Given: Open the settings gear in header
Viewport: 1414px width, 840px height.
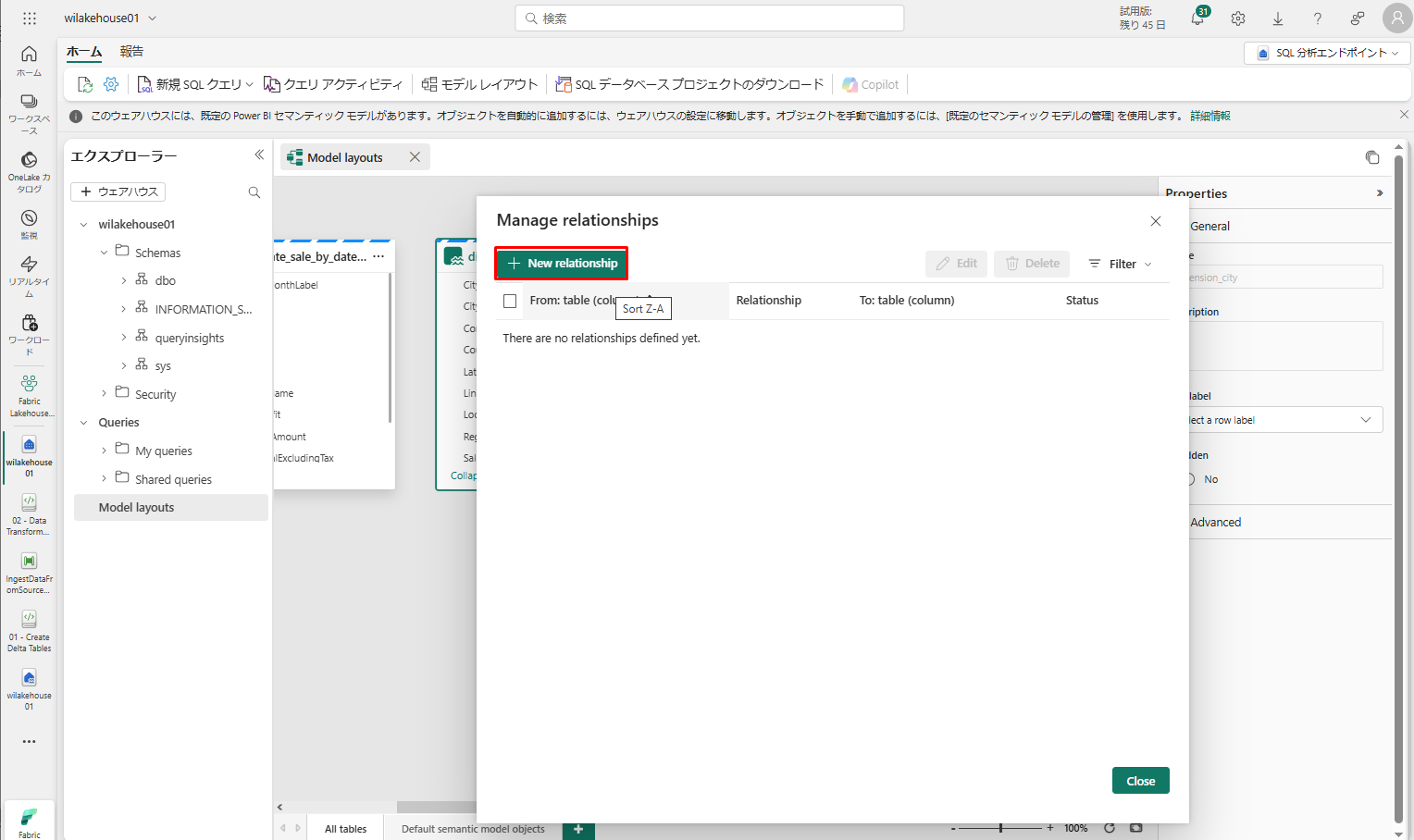Looking at the screenshot, I should click(1238, 19).
